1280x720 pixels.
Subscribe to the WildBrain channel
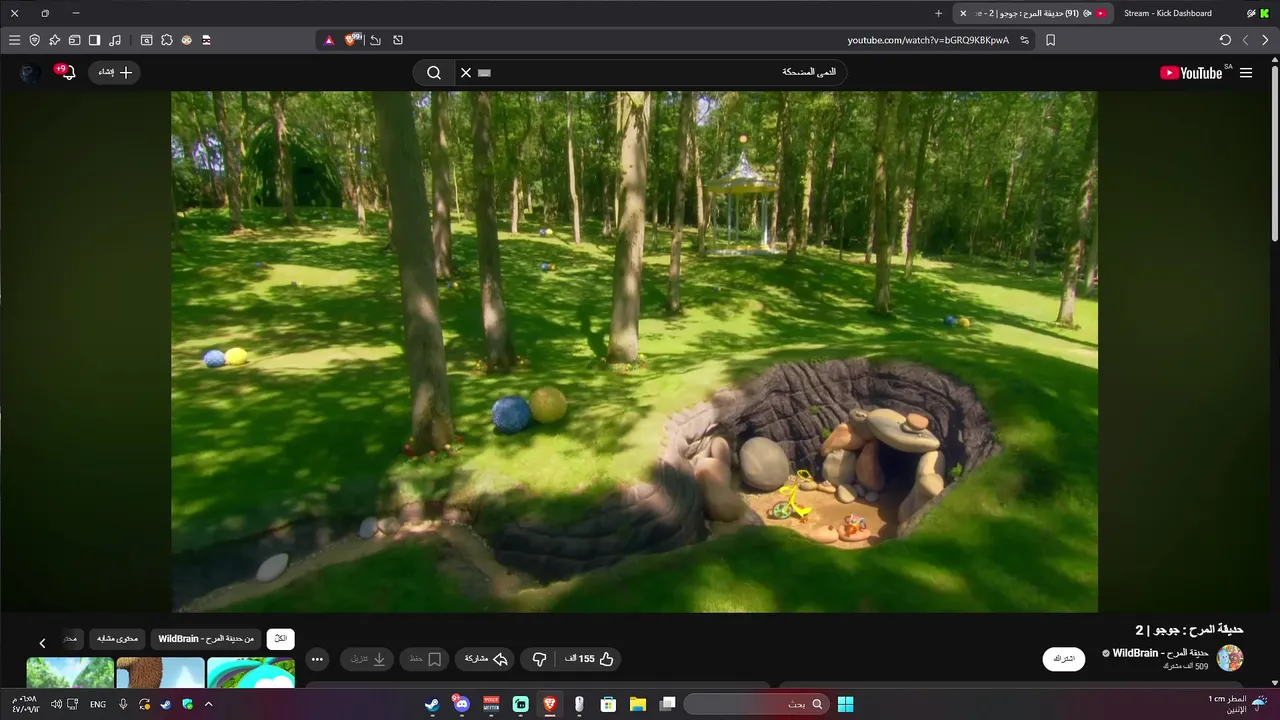[1063, 659]
